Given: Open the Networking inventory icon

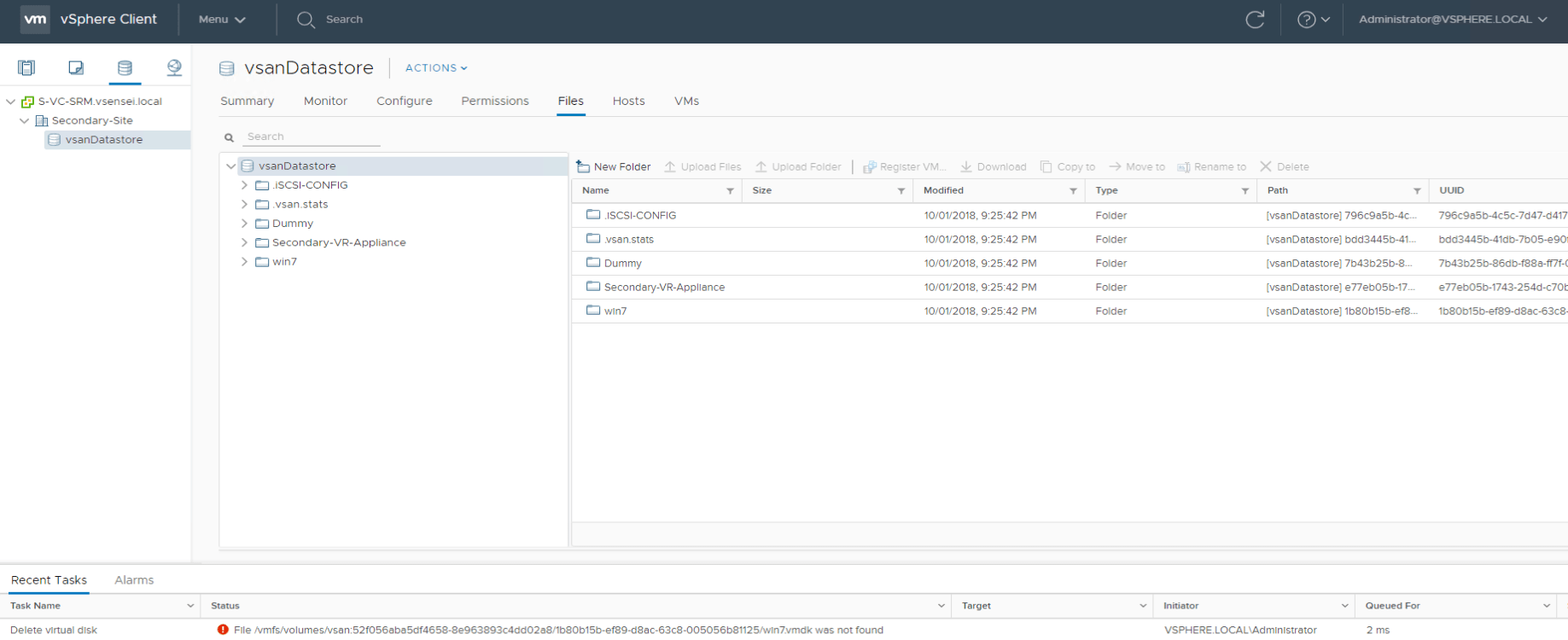Looking at the screenshot, I should coord(174,67).
